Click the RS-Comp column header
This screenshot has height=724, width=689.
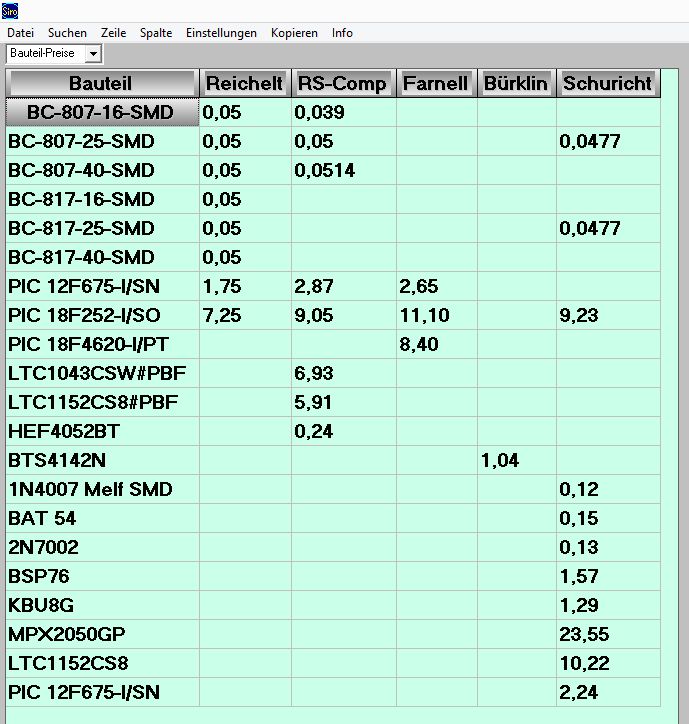(342, 83)
